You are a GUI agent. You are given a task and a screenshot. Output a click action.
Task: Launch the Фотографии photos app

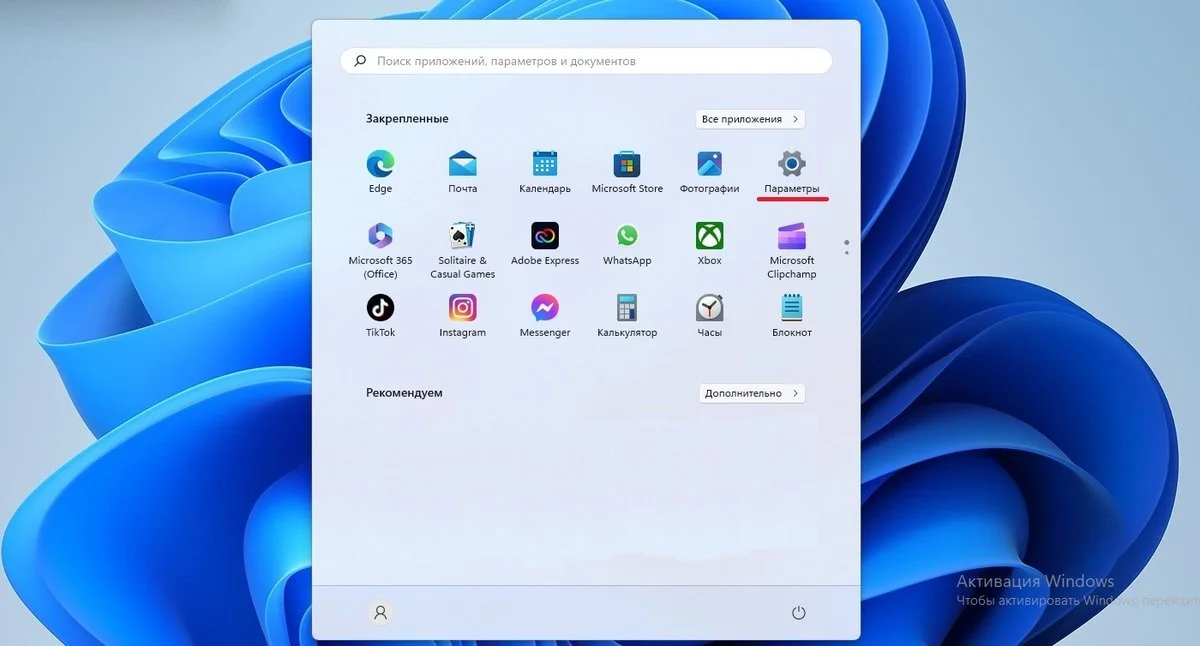(x=709, y=171)
